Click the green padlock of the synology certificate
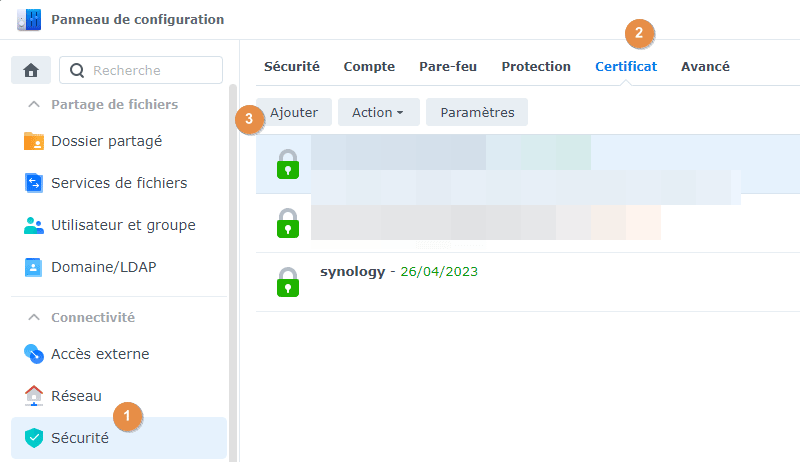 288,282
